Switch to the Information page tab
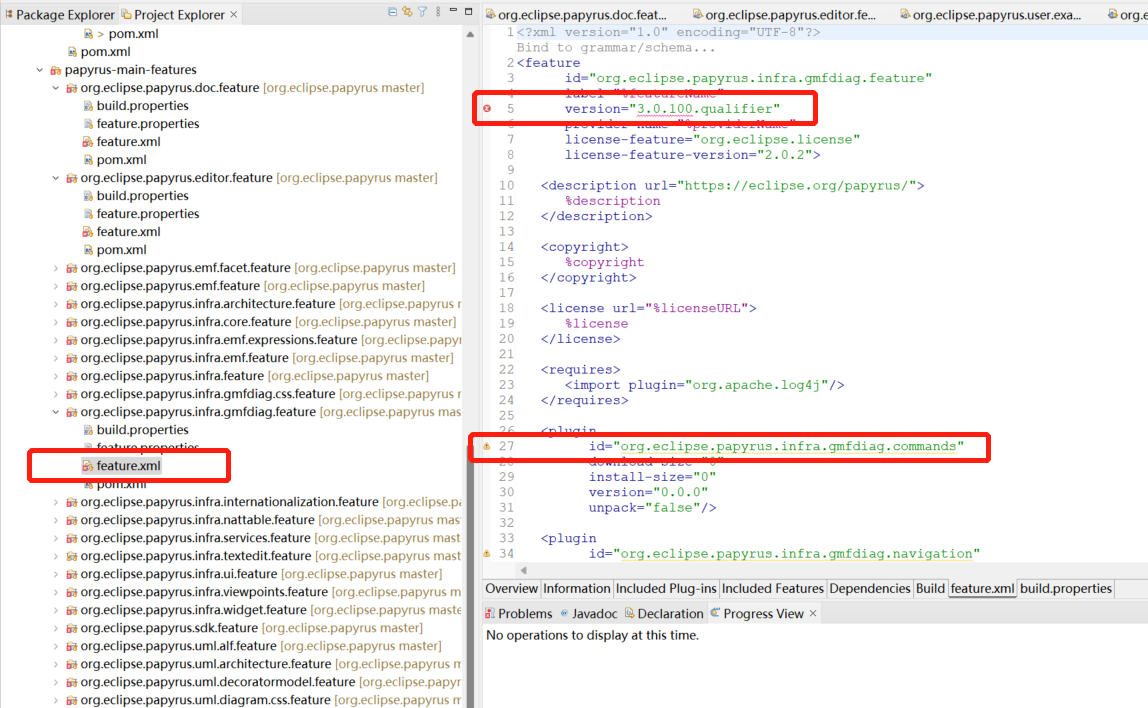This screenshot has width=1148, height=708. [x=576, y=589]
